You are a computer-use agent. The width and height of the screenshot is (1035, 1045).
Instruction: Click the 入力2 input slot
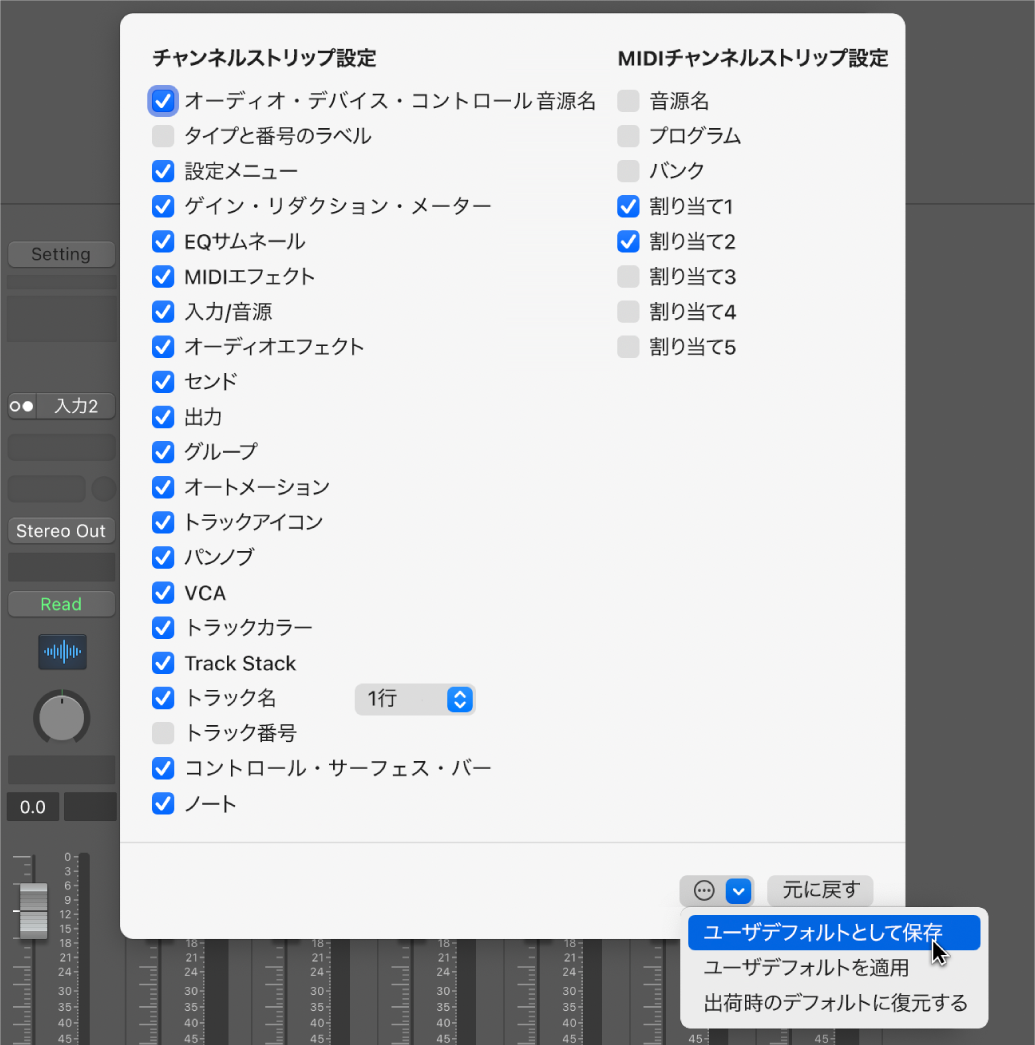pos(61,406)
